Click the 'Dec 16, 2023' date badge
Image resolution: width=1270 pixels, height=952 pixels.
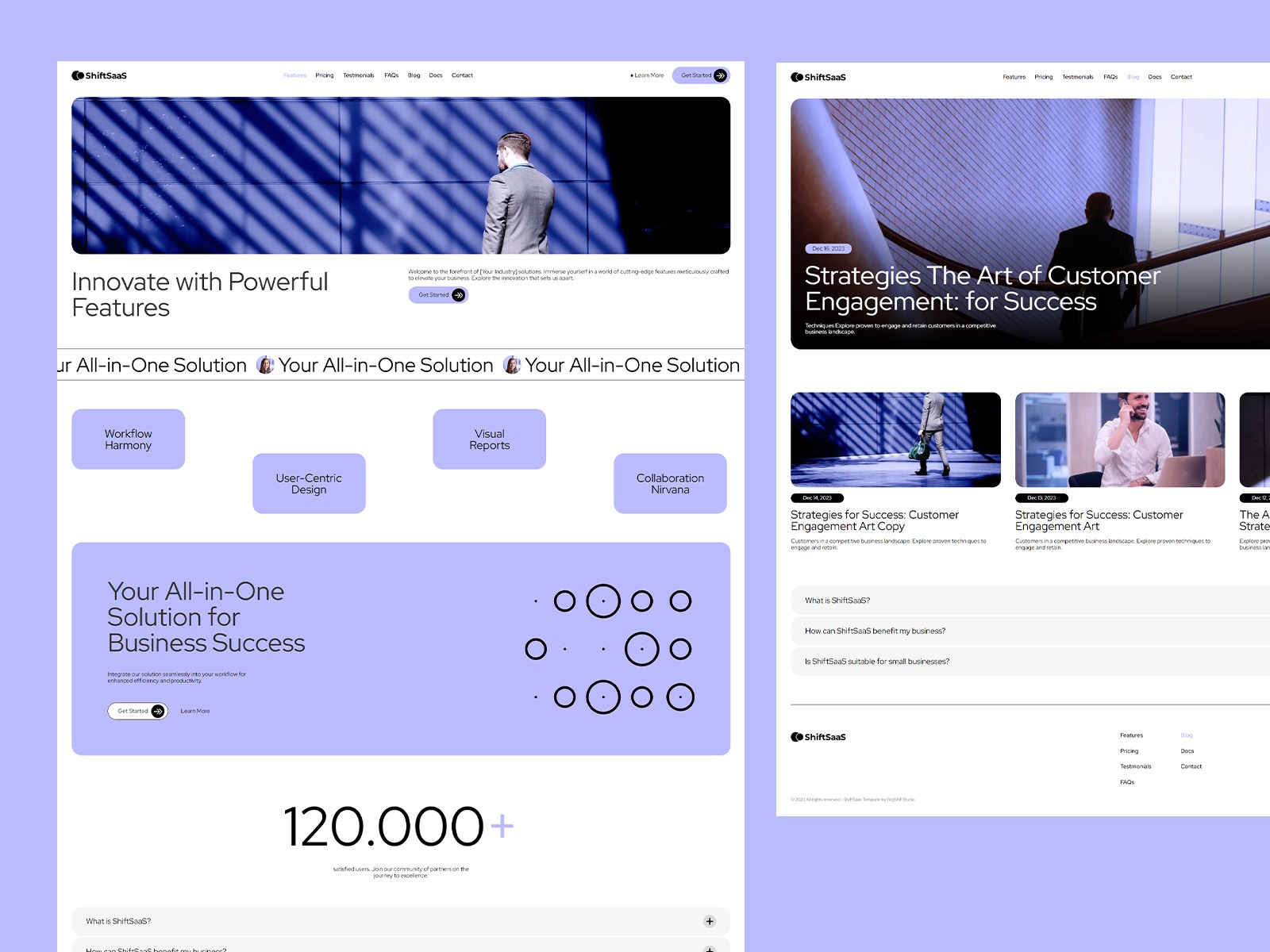pos(828,248)
